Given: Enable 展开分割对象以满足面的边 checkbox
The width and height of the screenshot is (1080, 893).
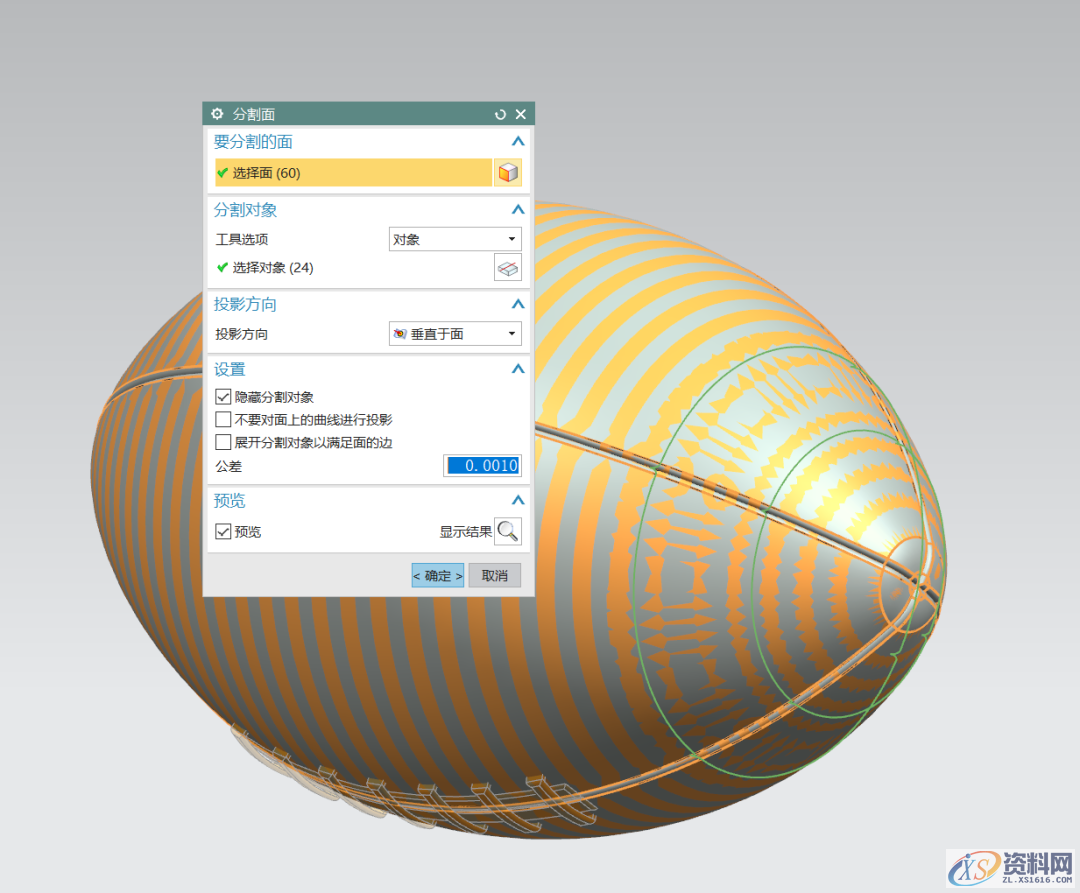Looking at the screenshot, I should coord(223,441).
